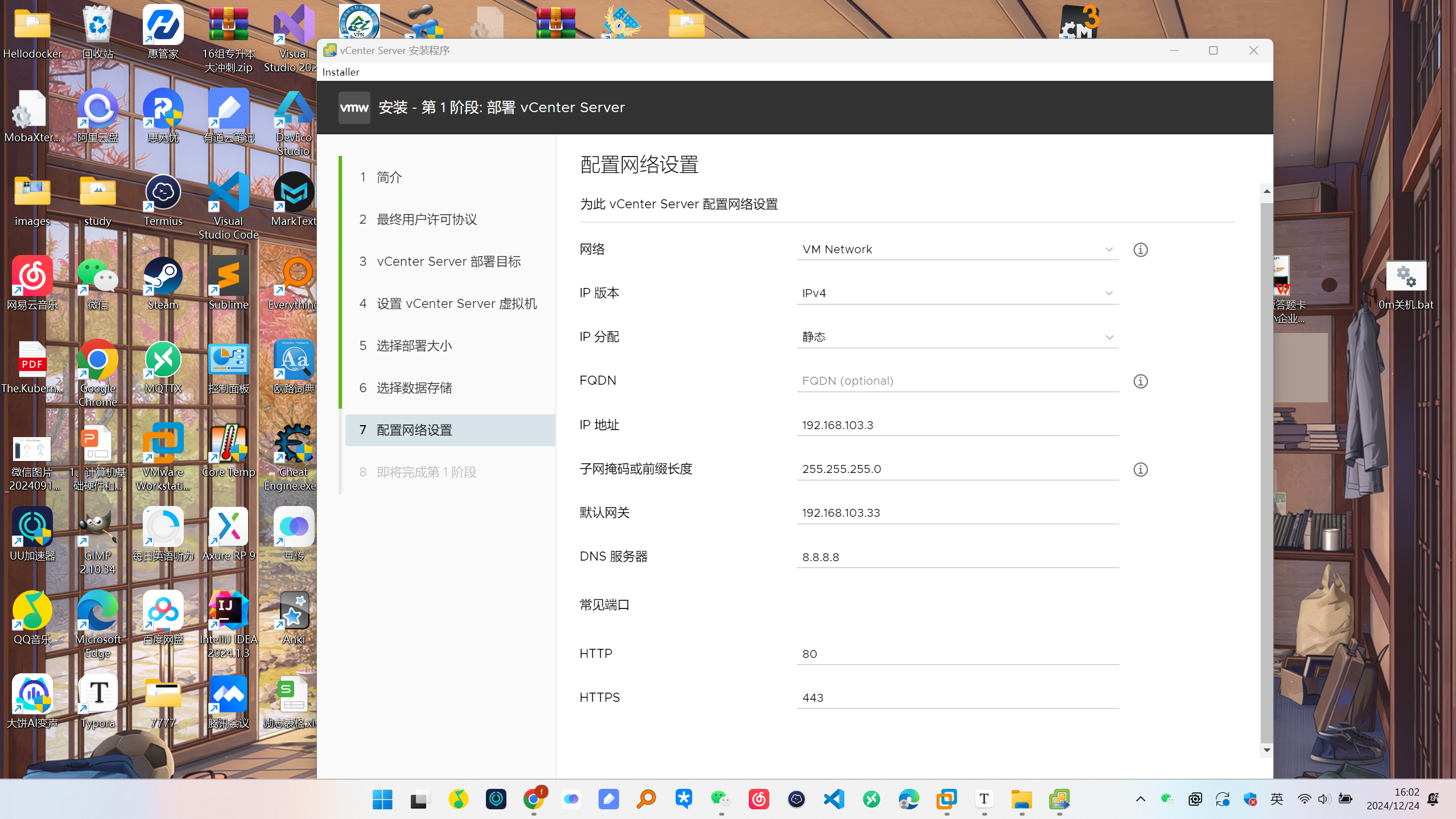Click the info icon beside 子网掩码或前缀长度
Viewport: 1456px width, 819px height.
(x=1140, y=470)
